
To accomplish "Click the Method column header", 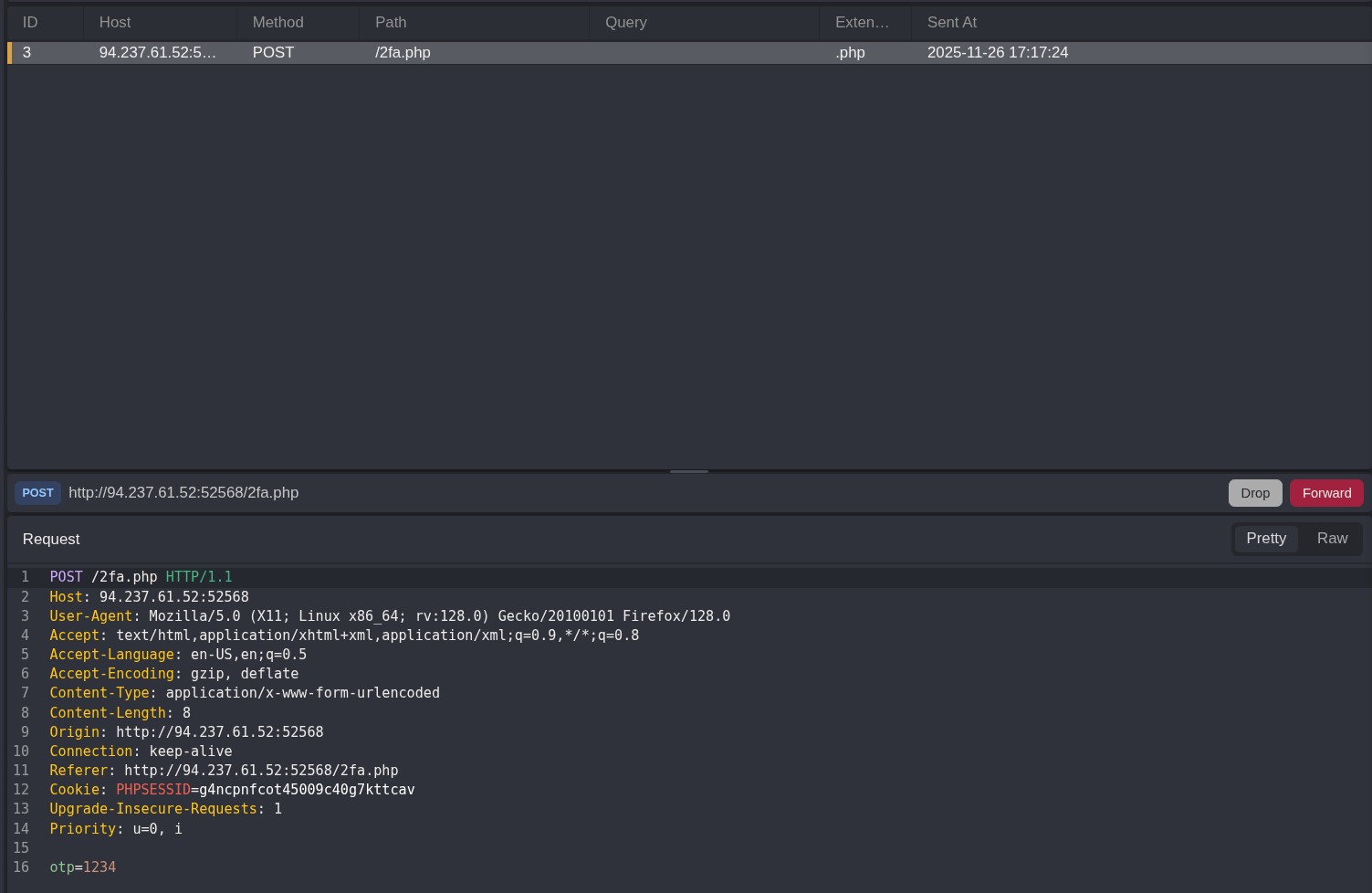I will pyautogui.click(x=278, y=23).
